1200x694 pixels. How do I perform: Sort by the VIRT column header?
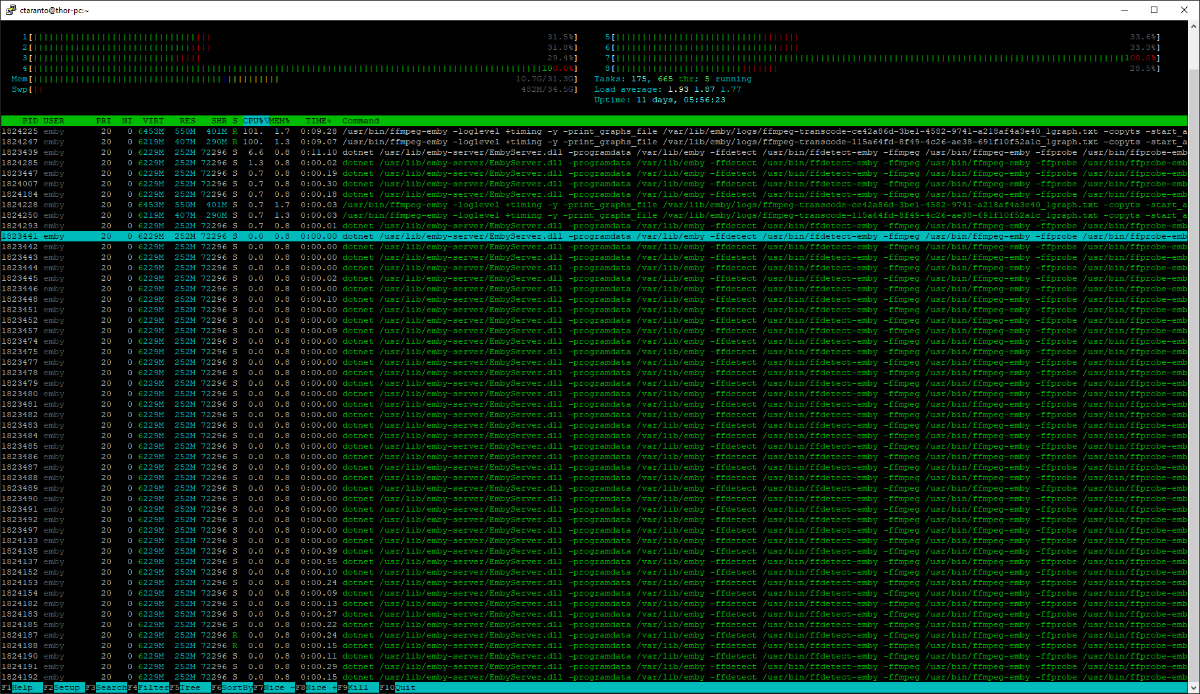tap(153, 120)
